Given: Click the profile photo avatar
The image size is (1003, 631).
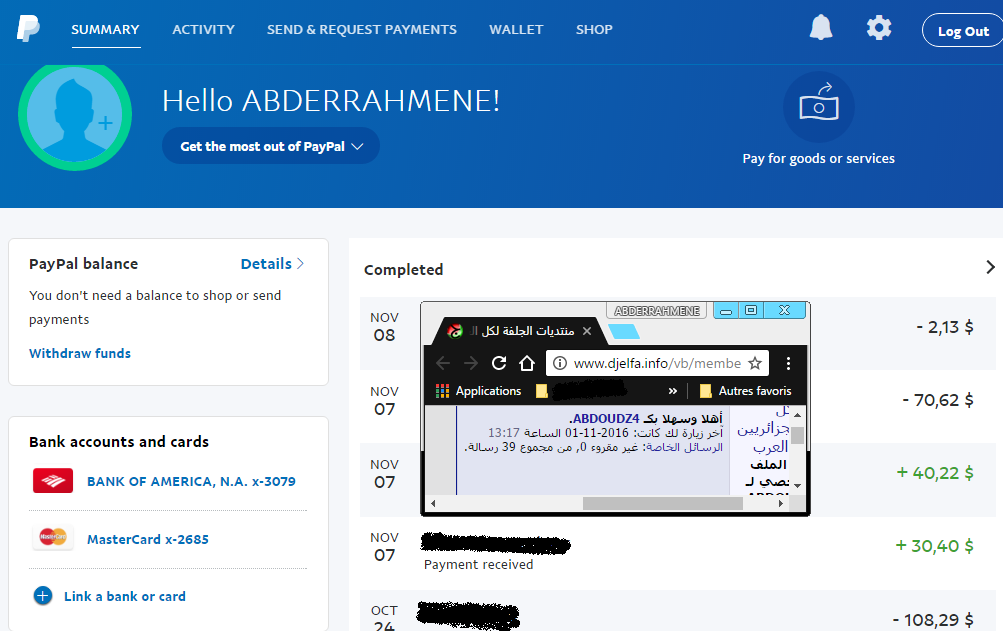Looking at the screenshot, I should click(75, 115).
